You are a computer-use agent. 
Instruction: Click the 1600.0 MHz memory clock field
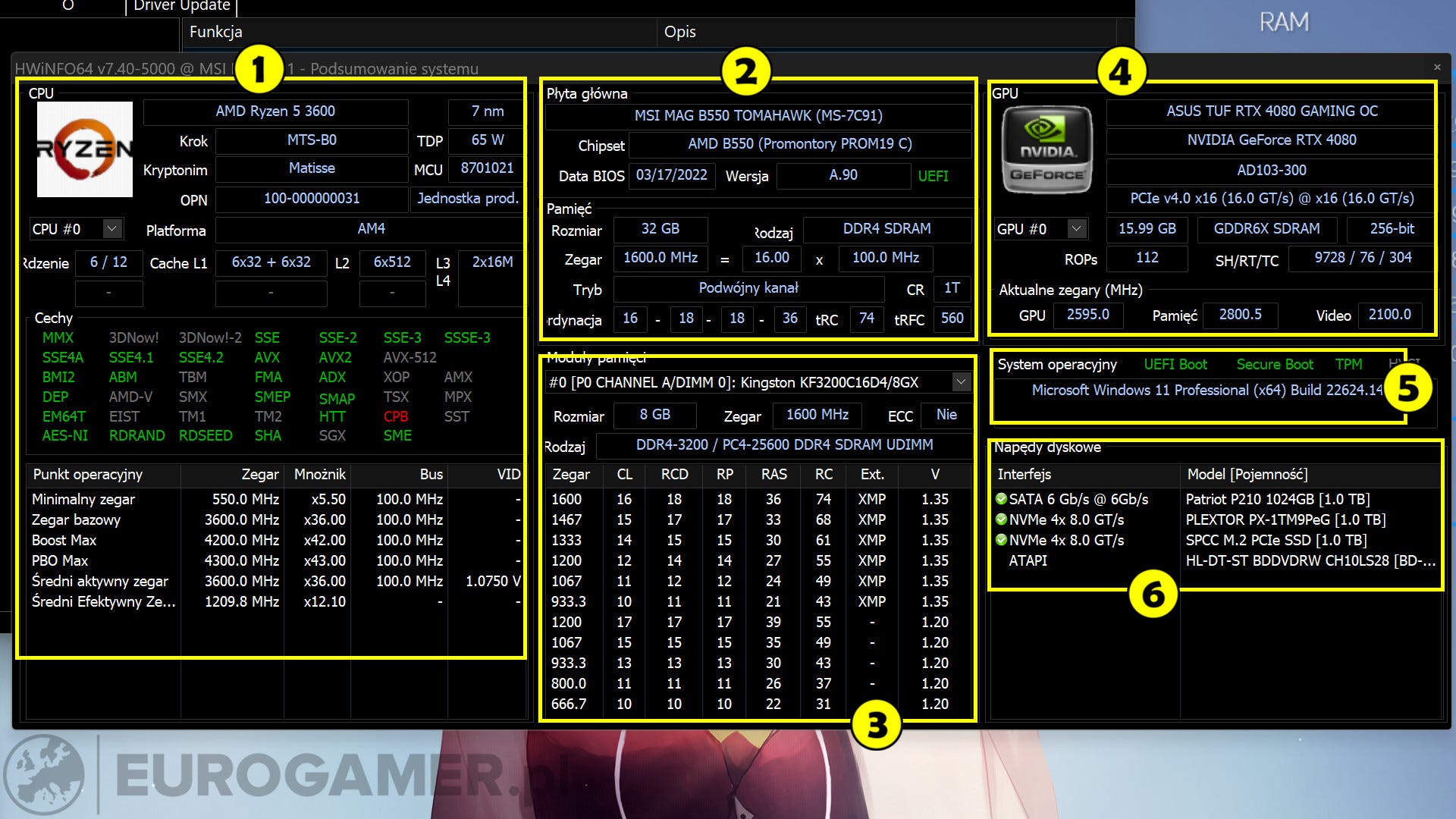[x=660, y=258]
